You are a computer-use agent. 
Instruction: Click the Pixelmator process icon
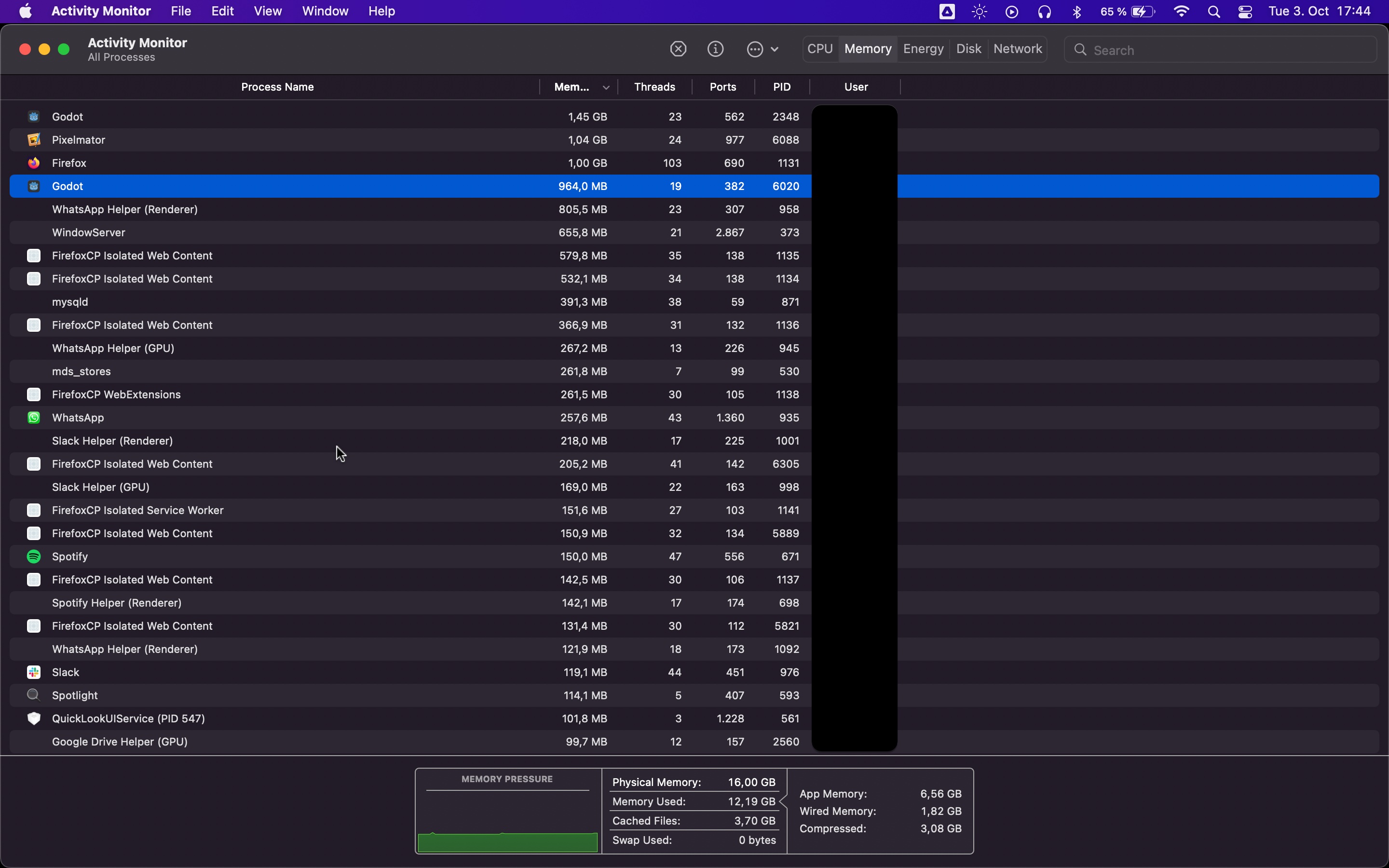point(34,139)
